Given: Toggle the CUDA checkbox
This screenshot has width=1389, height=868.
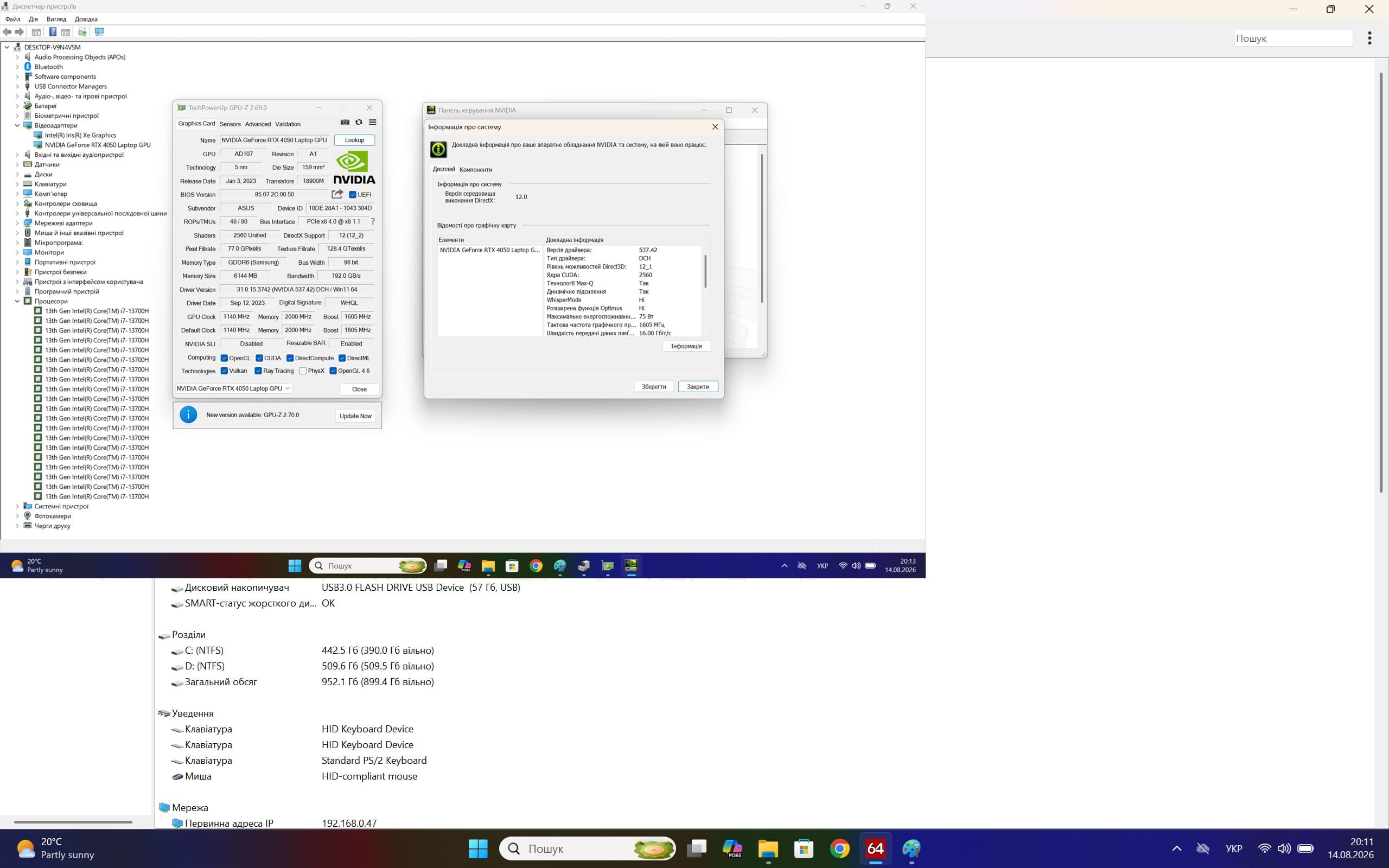Looking at the screenshot, I should click(259, 358).
